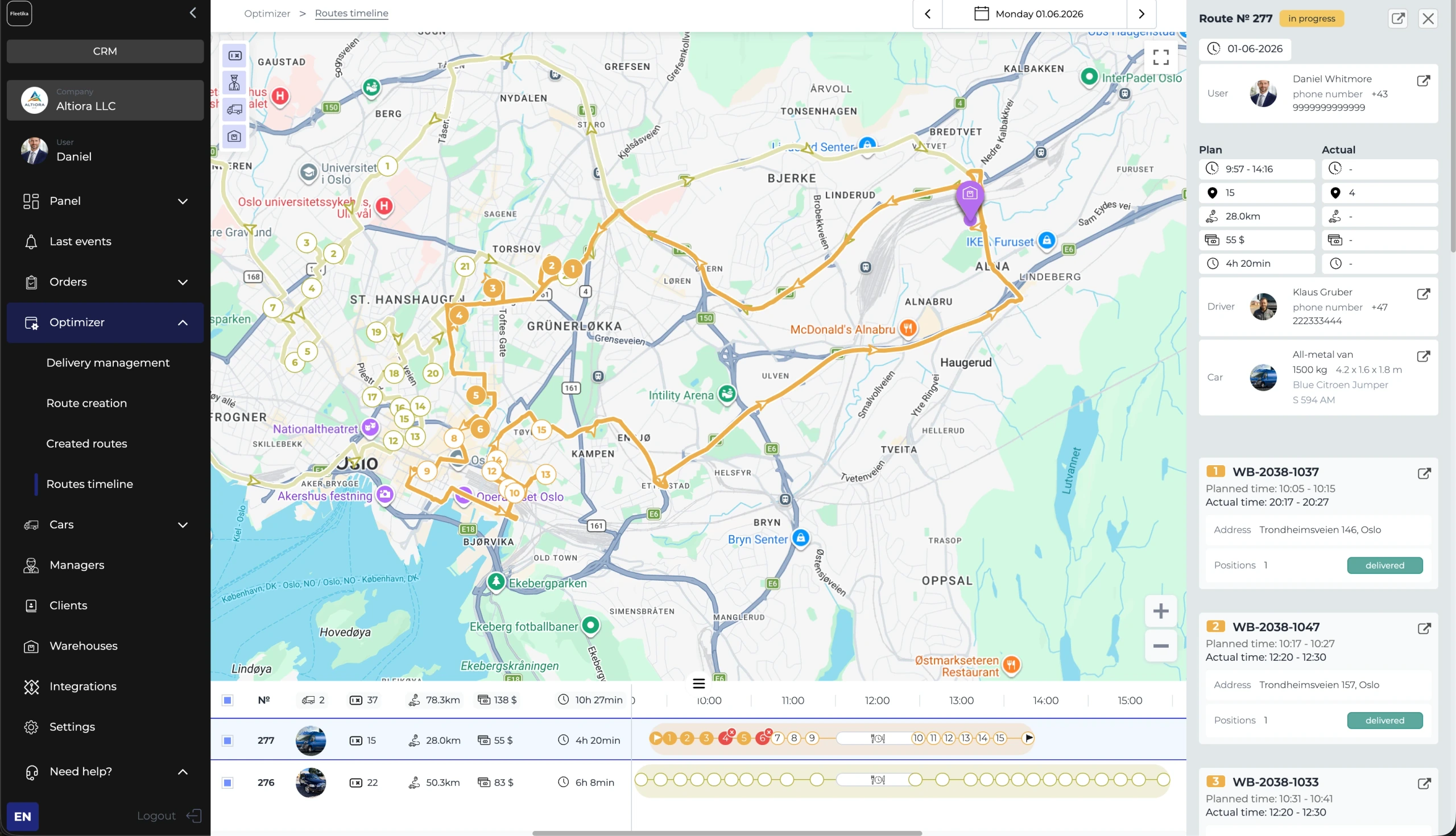The height and width of the screenshot is (836, 1456).
Task: Open the CRM button
Action: click(105, 51)
